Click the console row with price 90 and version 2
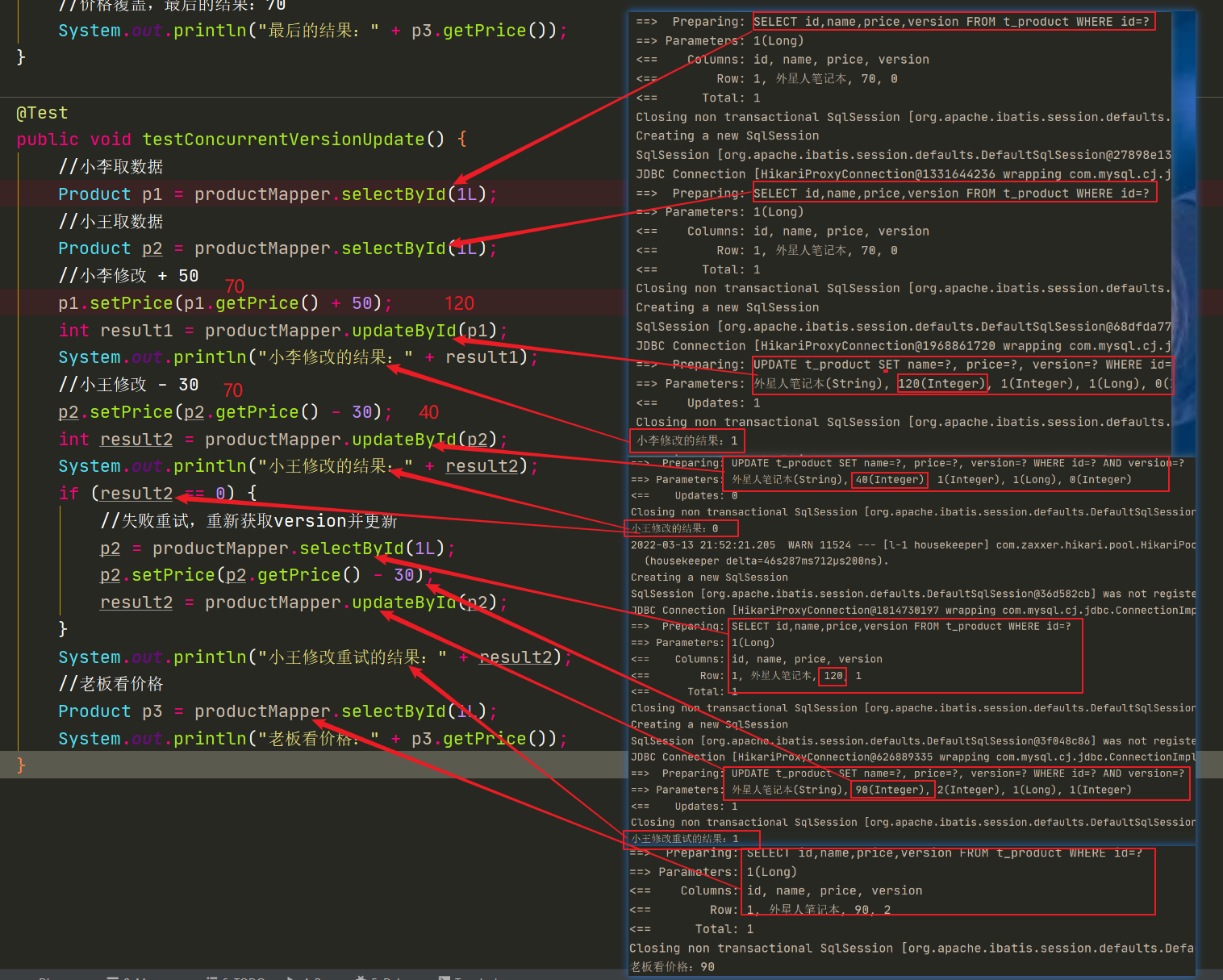Image resolution: width=1223 pixels, height=980 pixels. (x=761, y=910)
